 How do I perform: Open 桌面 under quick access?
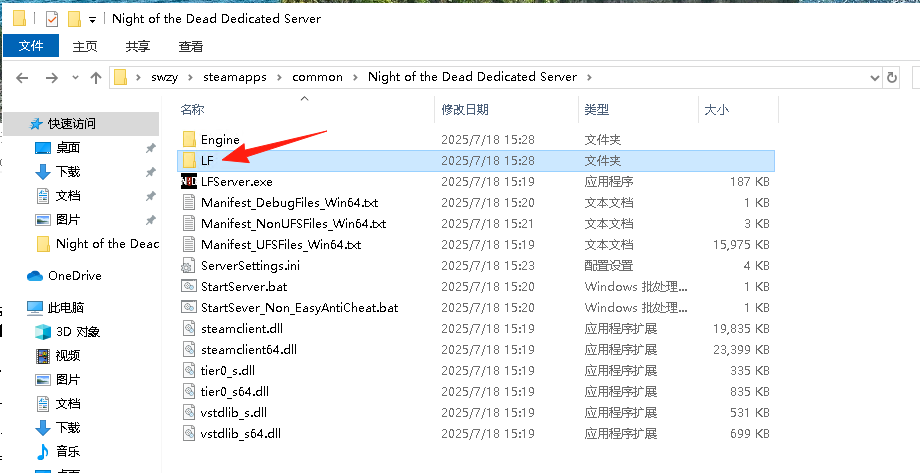tap(58, 148)
